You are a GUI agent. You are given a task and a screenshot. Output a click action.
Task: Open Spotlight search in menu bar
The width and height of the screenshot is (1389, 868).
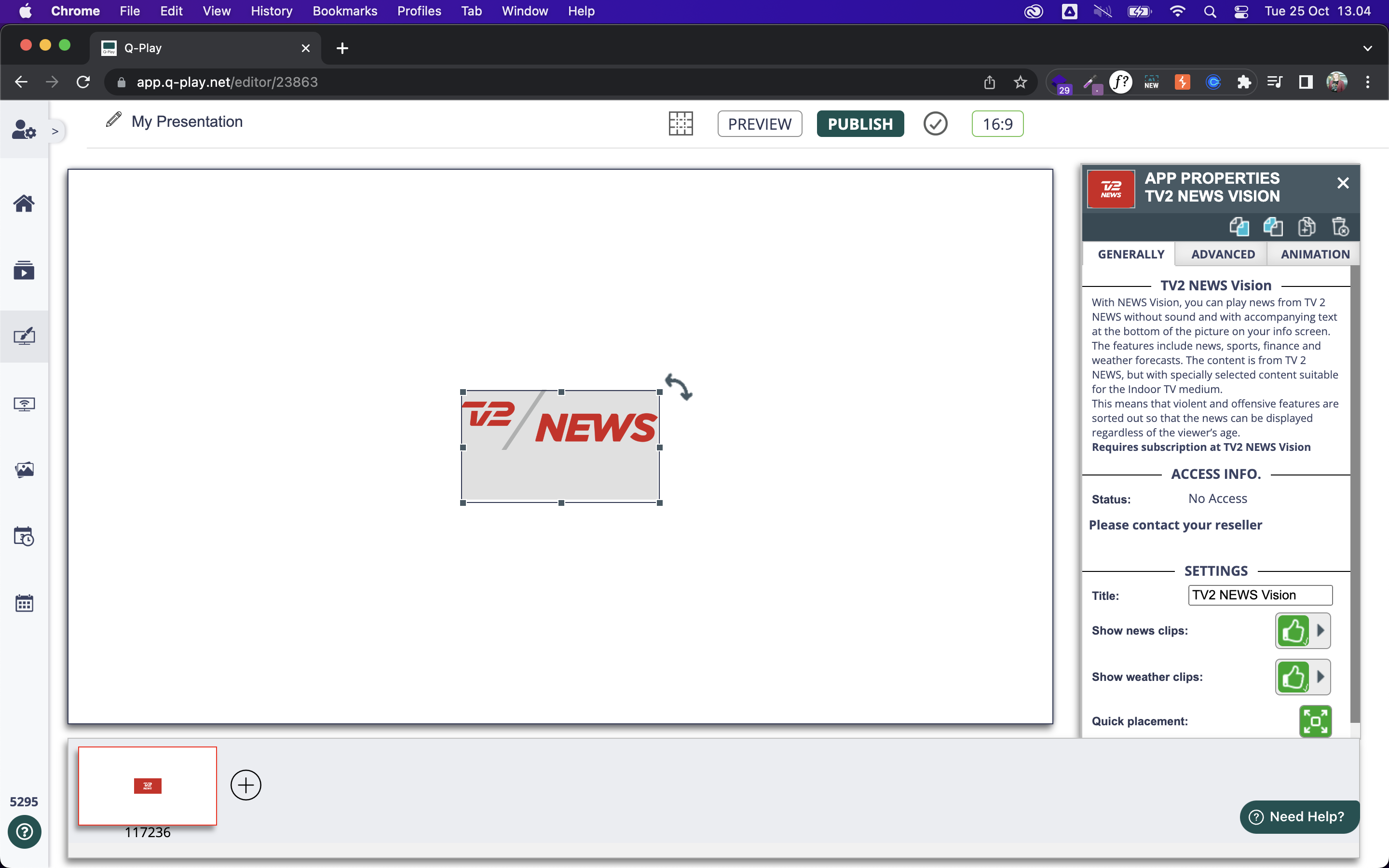[x=1210, y=11]
